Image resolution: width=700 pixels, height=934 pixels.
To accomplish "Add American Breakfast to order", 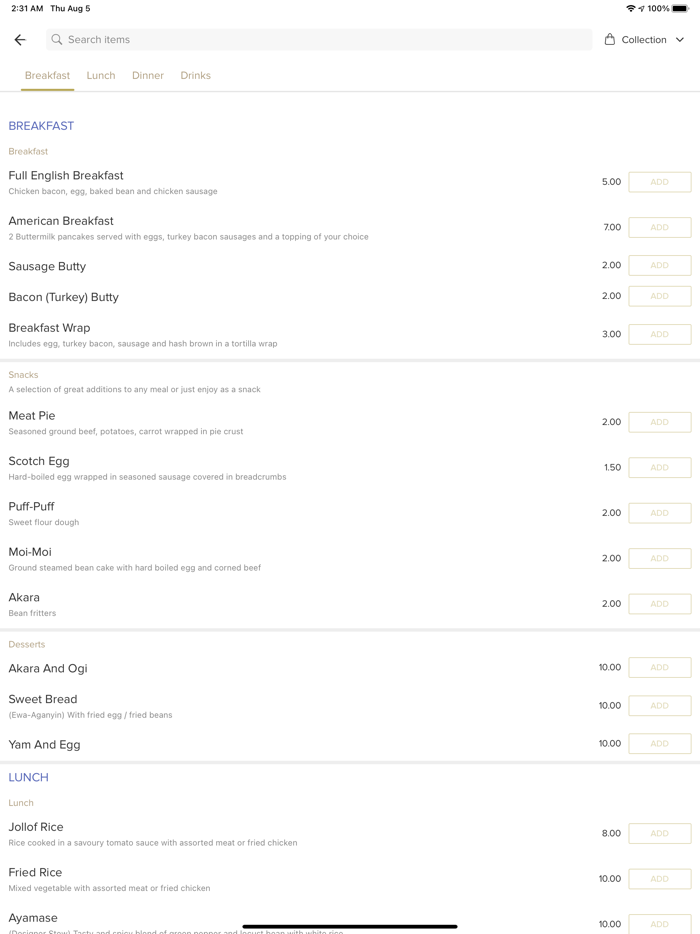I will (x=659, y=228).
